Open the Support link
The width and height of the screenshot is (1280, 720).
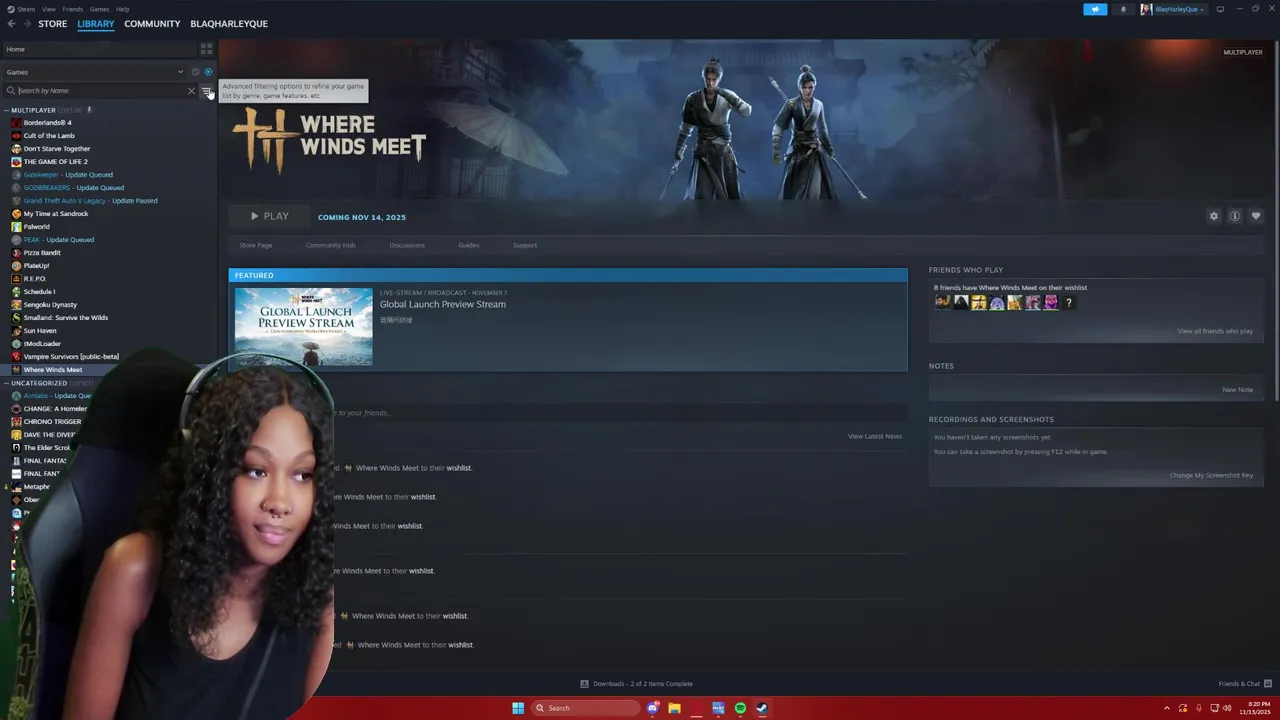525,245
